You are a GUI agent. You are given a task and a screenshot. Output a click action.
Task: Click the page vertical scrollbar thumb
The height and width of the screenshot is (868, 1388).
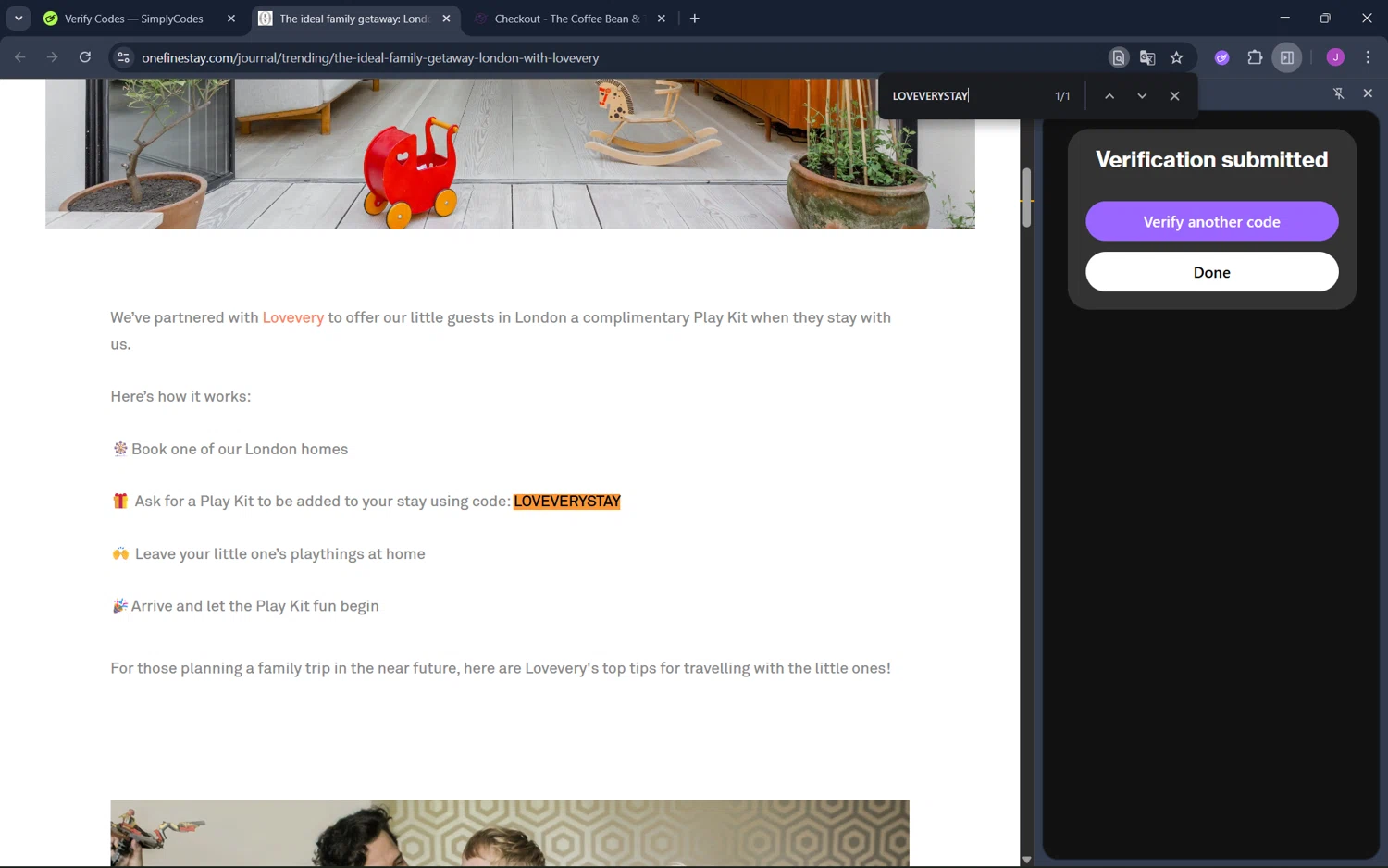coord(1026,197)
